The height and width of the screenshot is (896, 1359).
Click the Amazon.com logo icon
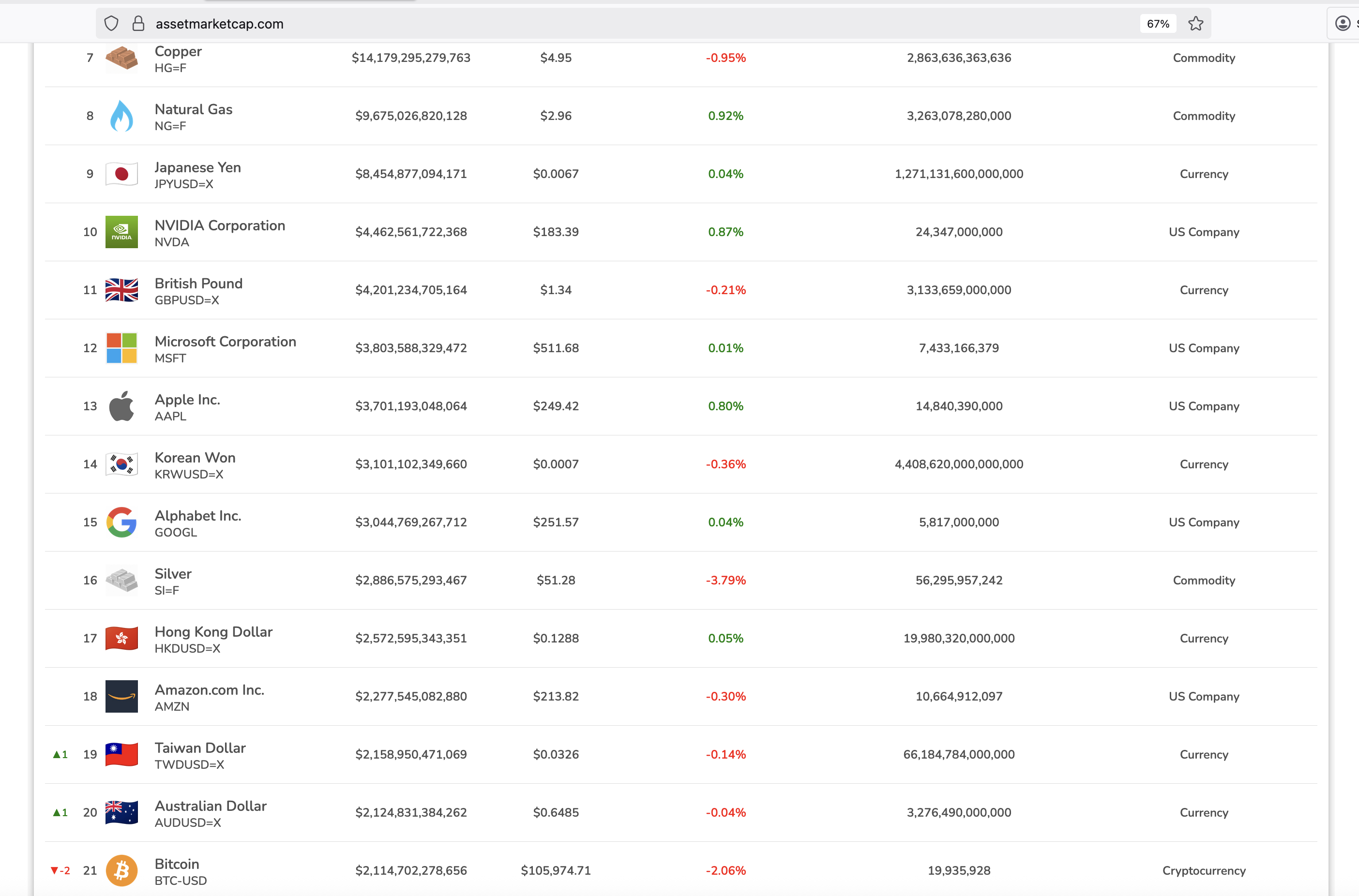(x=121, y=696)
